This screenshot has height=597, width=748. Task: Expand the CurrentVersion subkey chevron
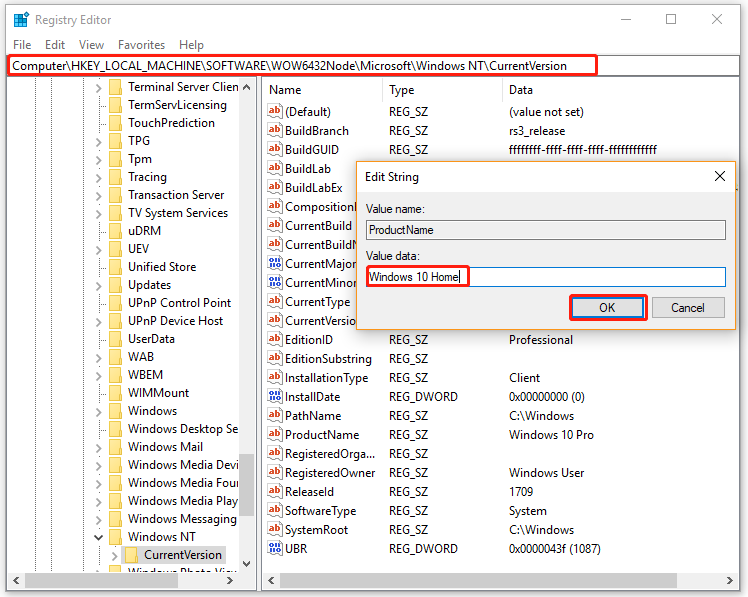[114, 555]
